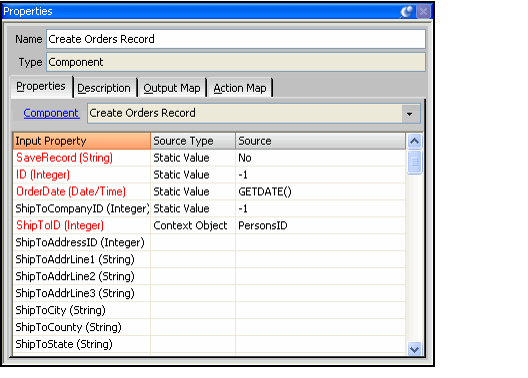528x378 pixels.
Task: Click the Source value 'No'
Action: pyautogui.click(x=321, y=158)
